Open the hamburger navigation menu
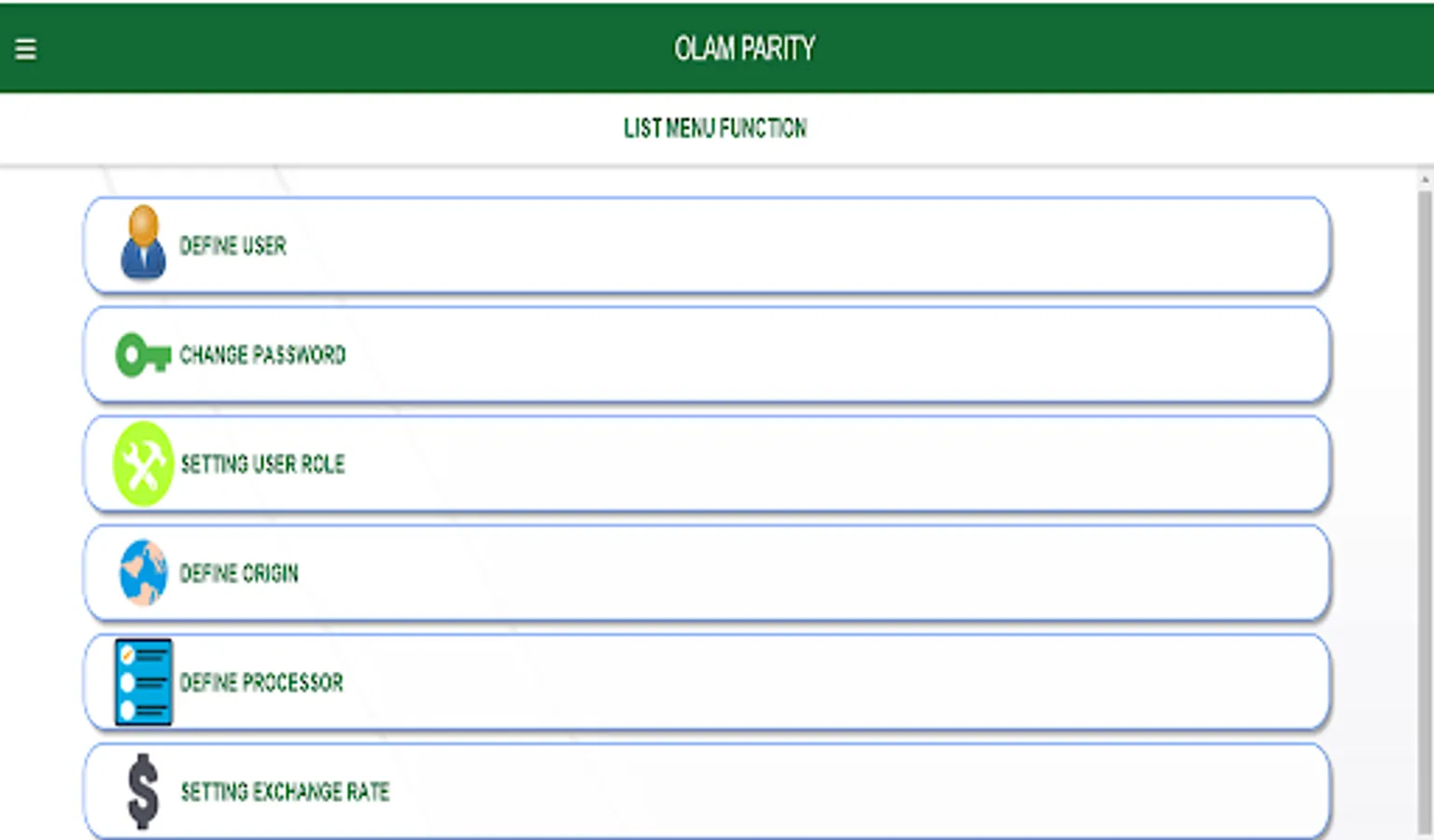Screen dimensions: 1434x840 (25, 49)
